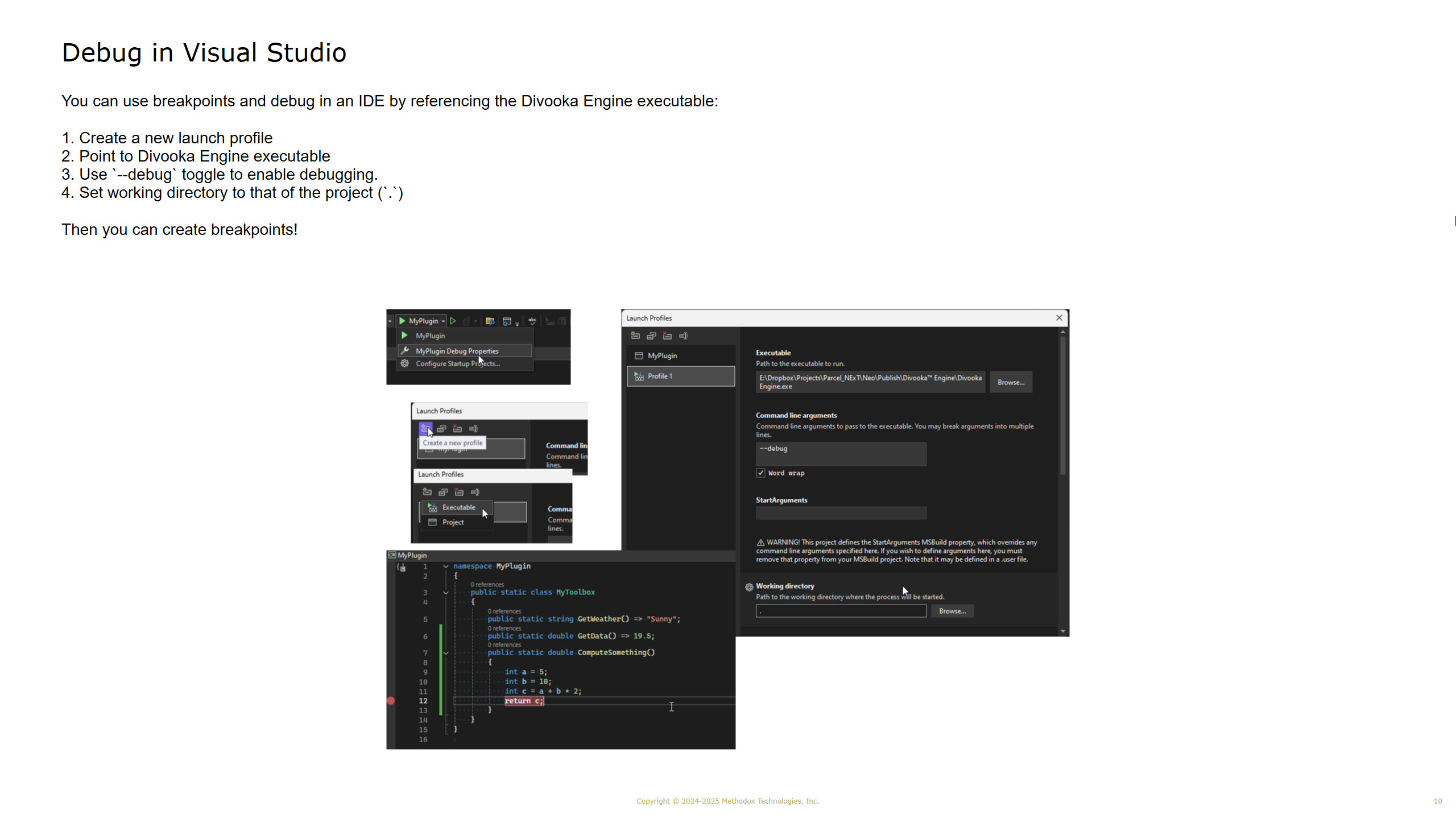Image resolution: width=1456 pixels, height=819 pixels.
Task: Open Configure Startup Projects... menu entry
Action: pos(465,363)
